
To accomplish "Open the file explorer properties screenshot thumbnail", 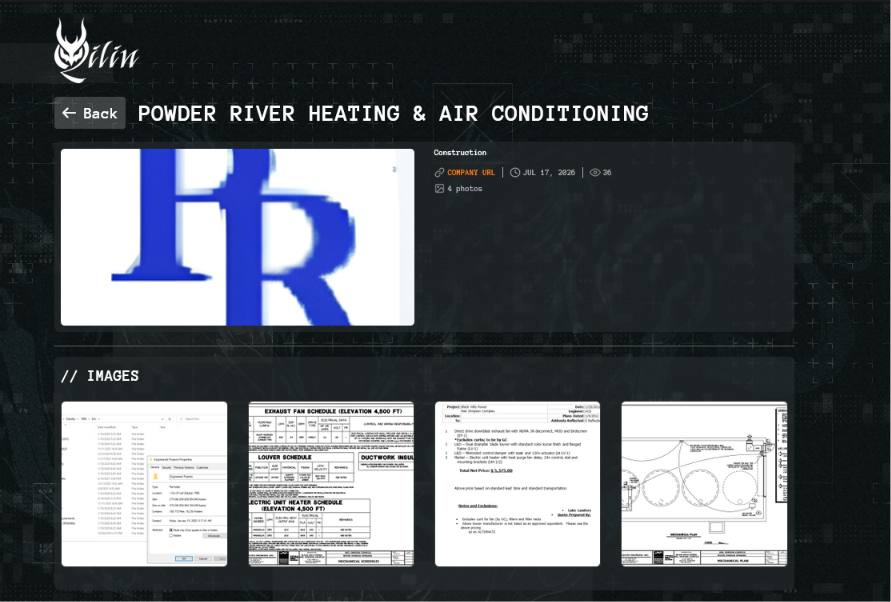I will (144, 484).
